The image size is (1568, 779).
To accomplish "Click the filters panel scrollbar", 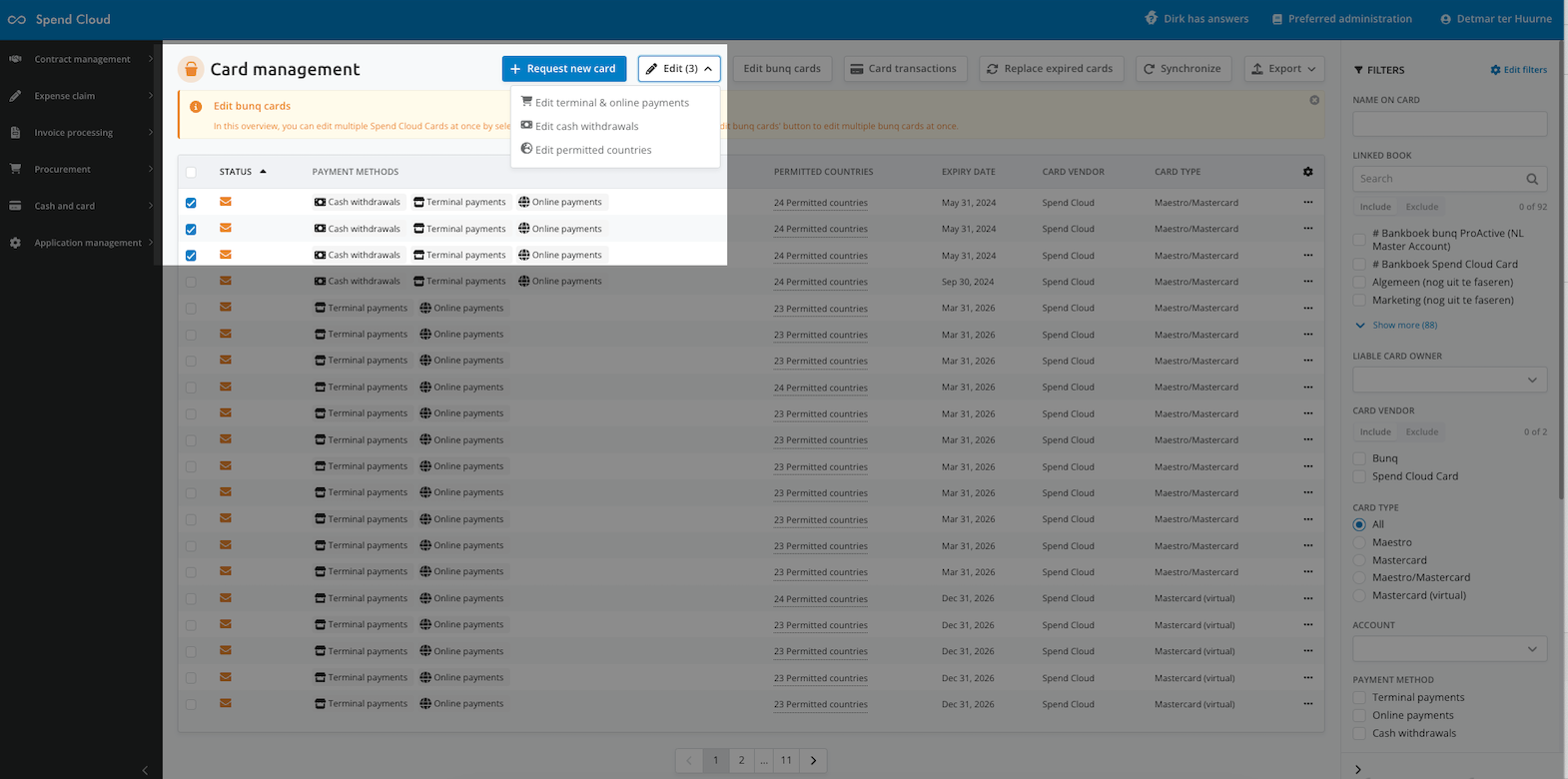I will point(1559,270).
